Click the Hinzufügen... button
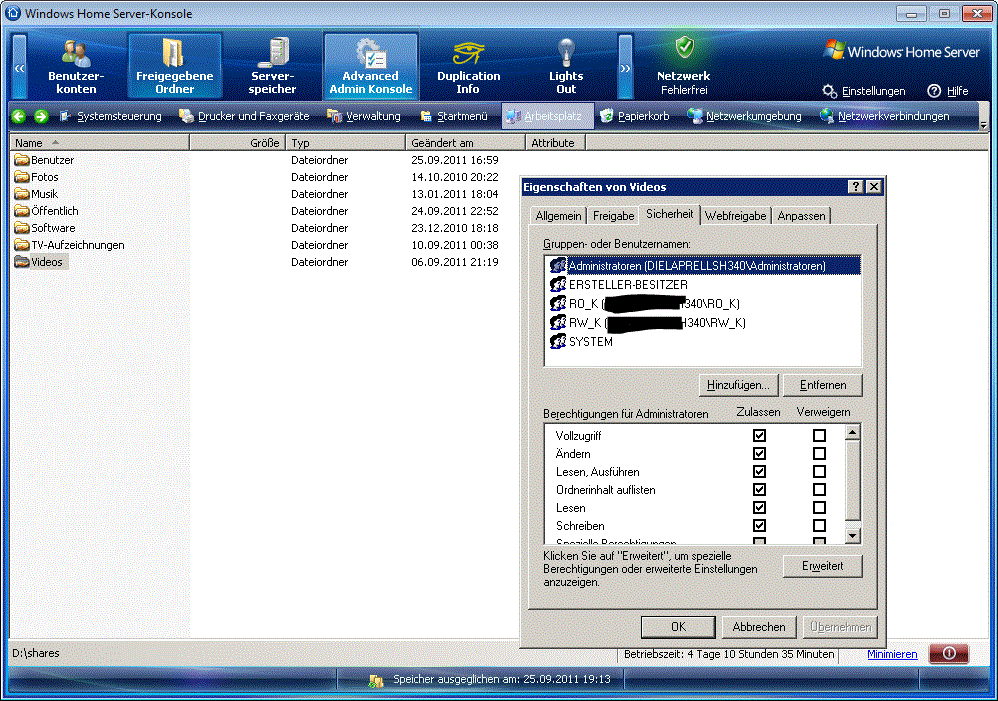 [738, 385]
